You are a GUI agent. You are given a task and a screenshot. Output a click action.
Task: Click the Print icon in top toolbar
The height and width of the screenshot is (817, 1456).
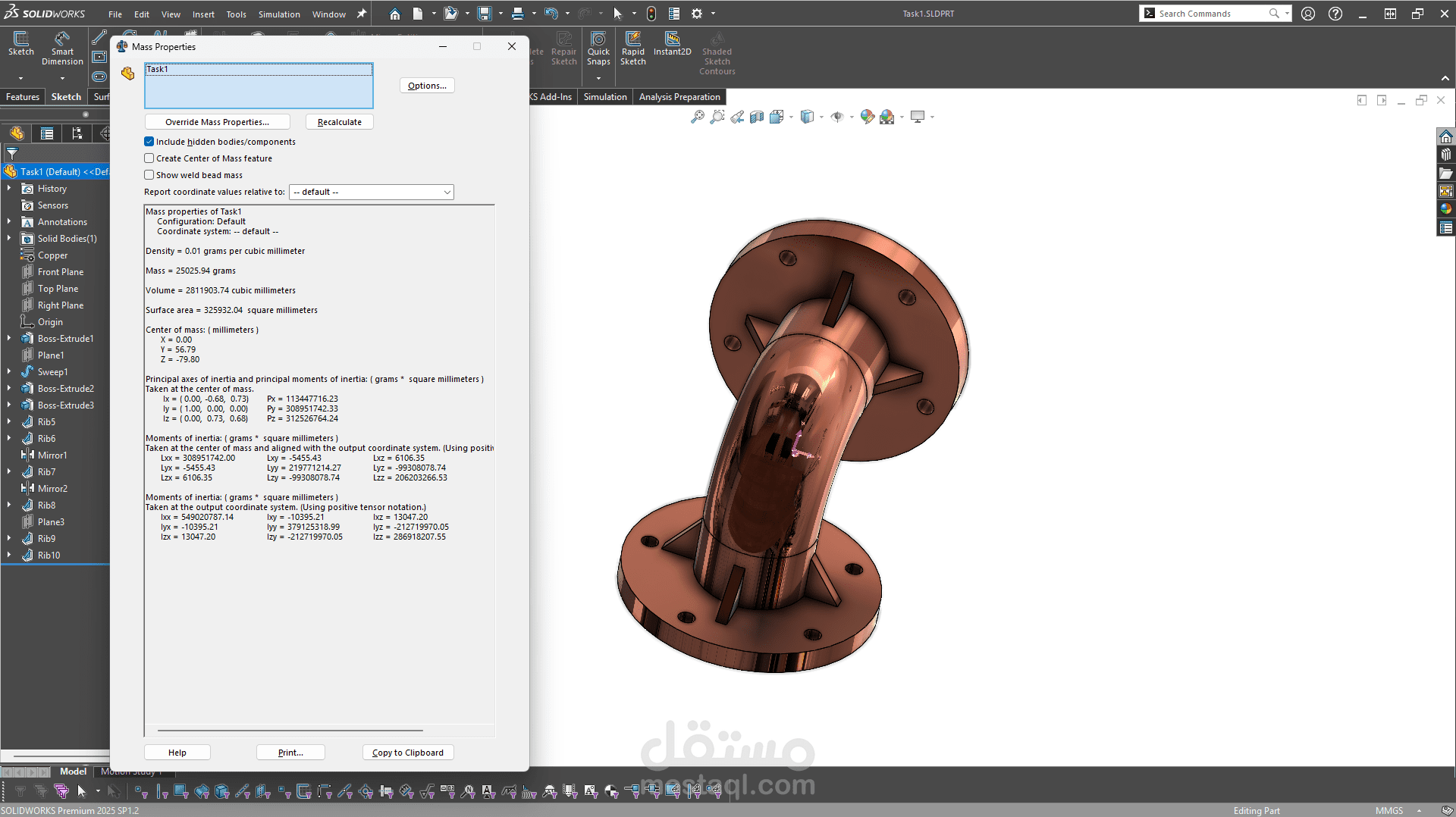(518, 14)
